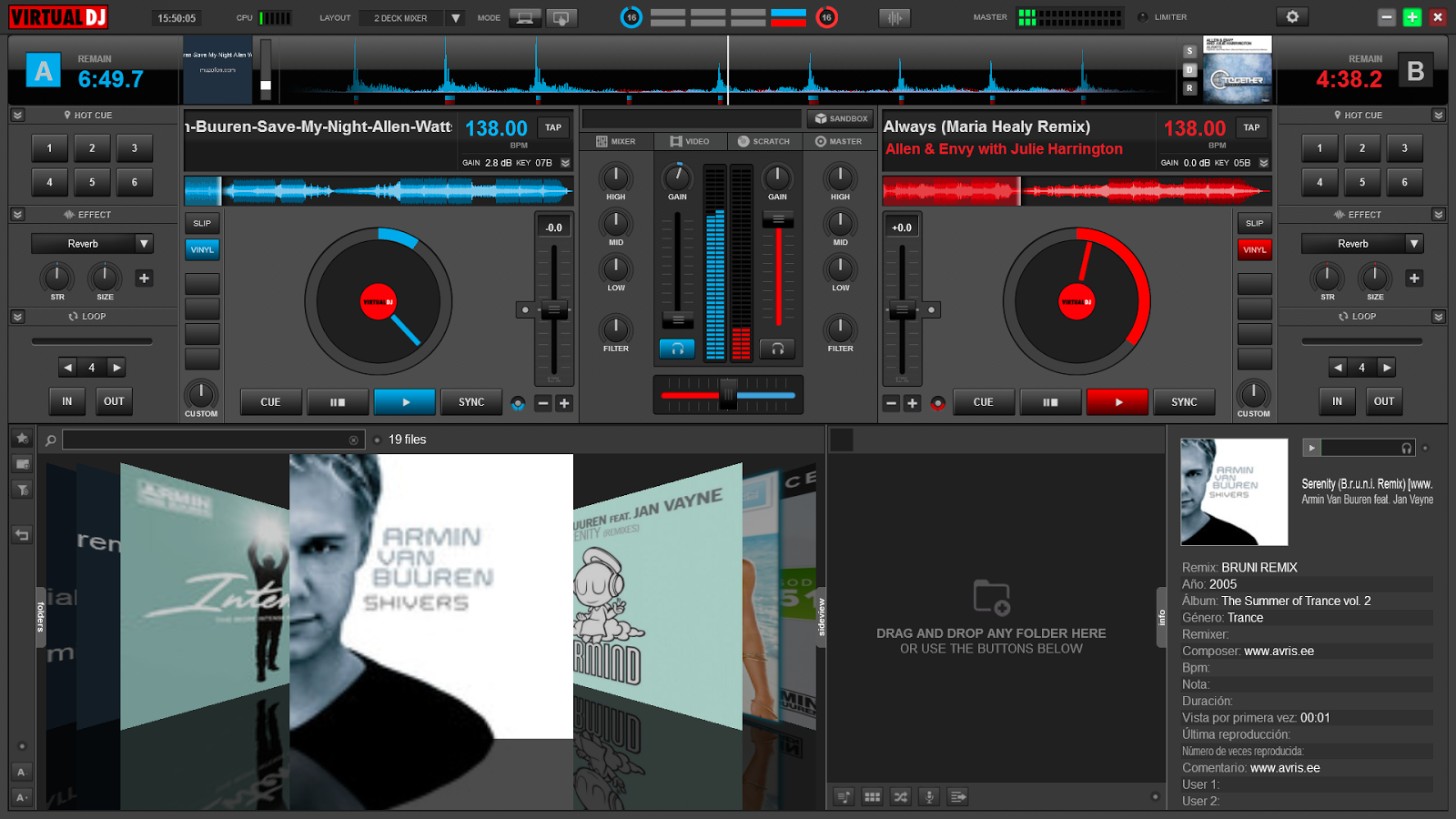Image resolution: width=1456 pixels, height=819 pixels.
Task: Switch to the SCRATCH tab in the mixer
Action: 763,141
